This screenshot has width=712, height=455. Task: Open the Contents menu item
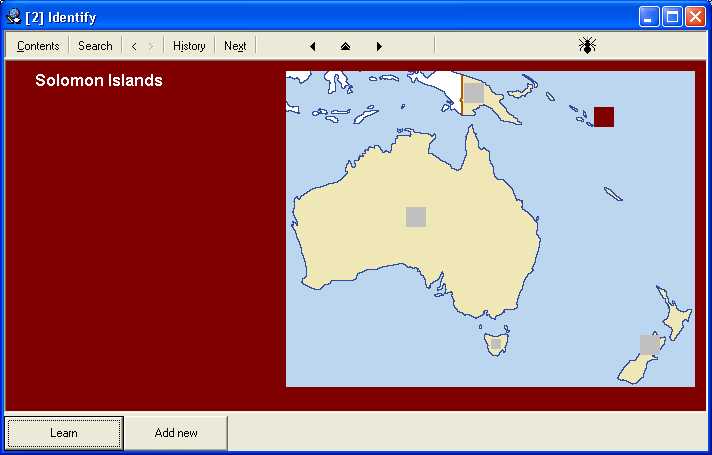(38, 46)
